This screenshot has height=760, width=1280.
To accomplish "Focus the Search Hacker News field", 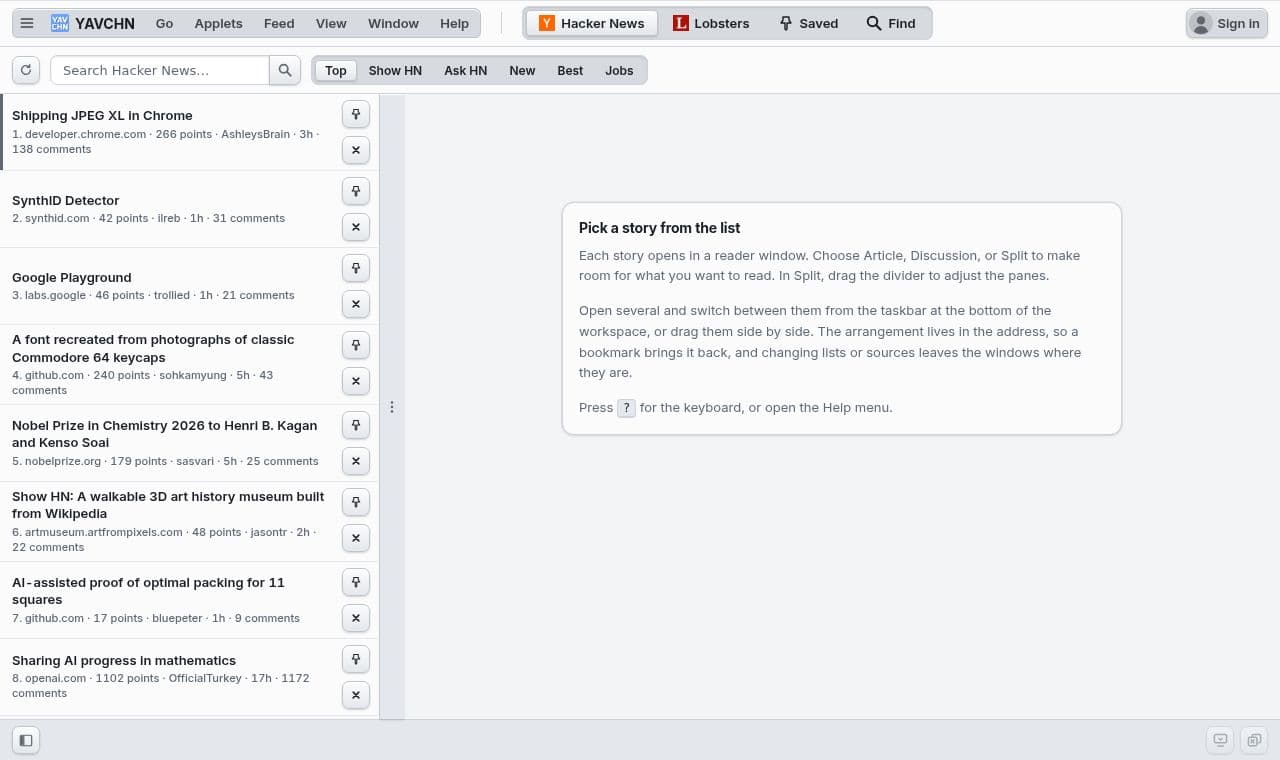I will (160, 70).
